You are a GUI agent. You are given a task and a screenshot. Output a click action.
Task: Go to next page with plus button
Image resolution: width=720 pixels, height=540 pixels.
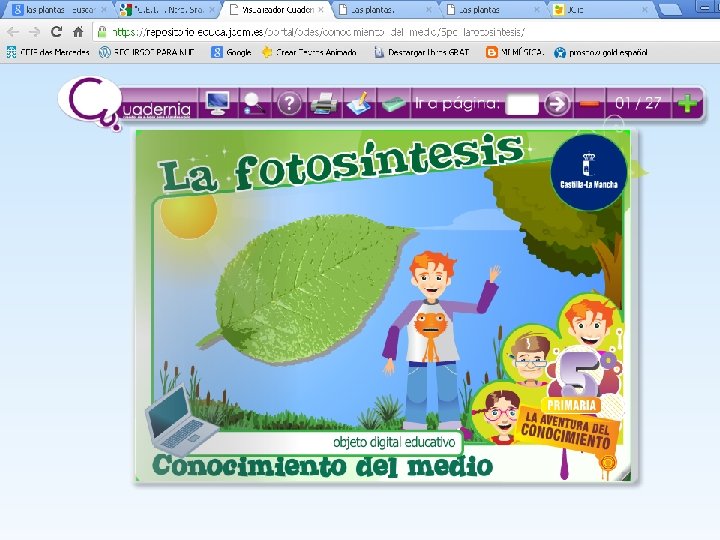point(687,103)
